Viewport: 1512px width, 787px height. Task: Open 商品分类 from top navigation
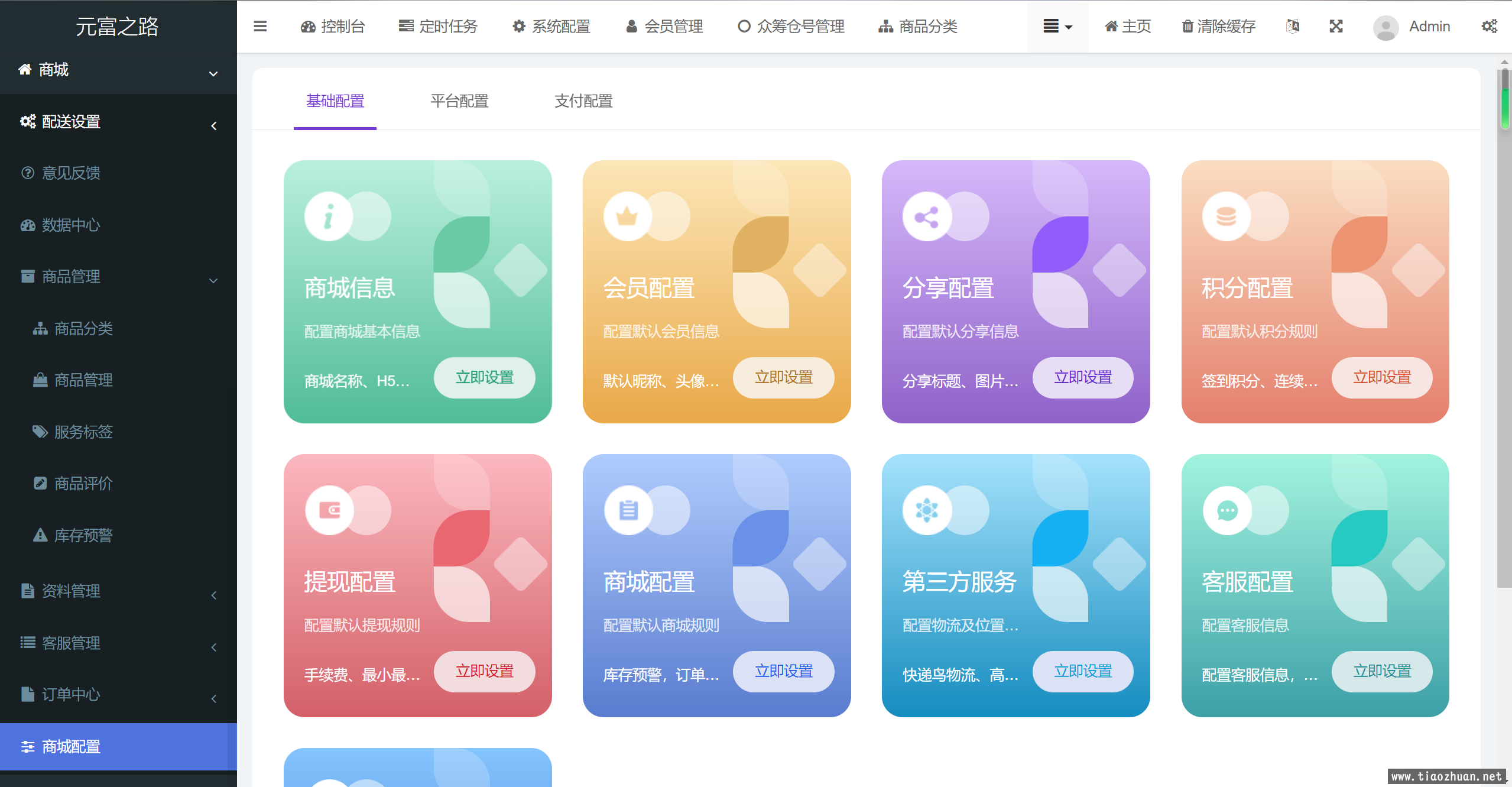(918, 27)
